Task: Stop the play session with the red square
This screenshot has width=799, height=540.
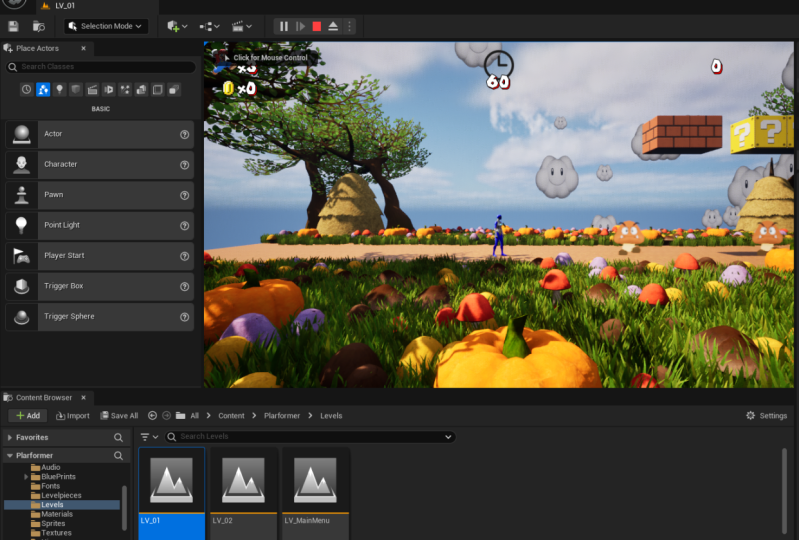Action: pyautogui.click(x=316, y=26)
